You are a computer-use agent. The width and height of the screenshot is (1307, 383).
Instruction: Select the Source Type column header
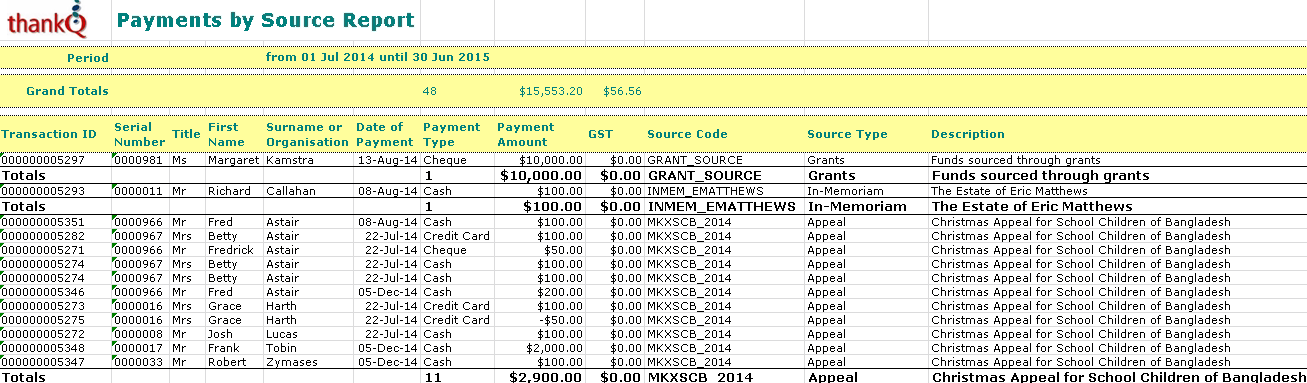pyautogui.click(x=847, y=134)
